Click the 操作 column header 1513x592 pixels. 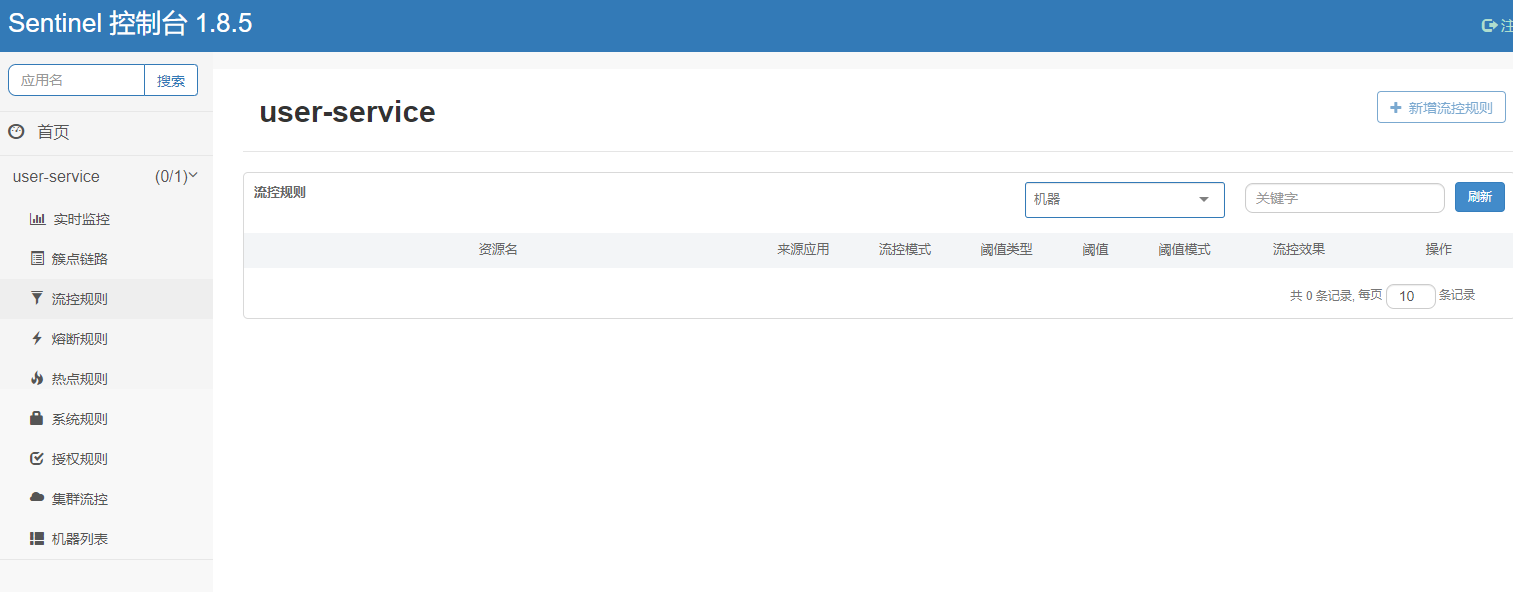tap(1438, 249)
